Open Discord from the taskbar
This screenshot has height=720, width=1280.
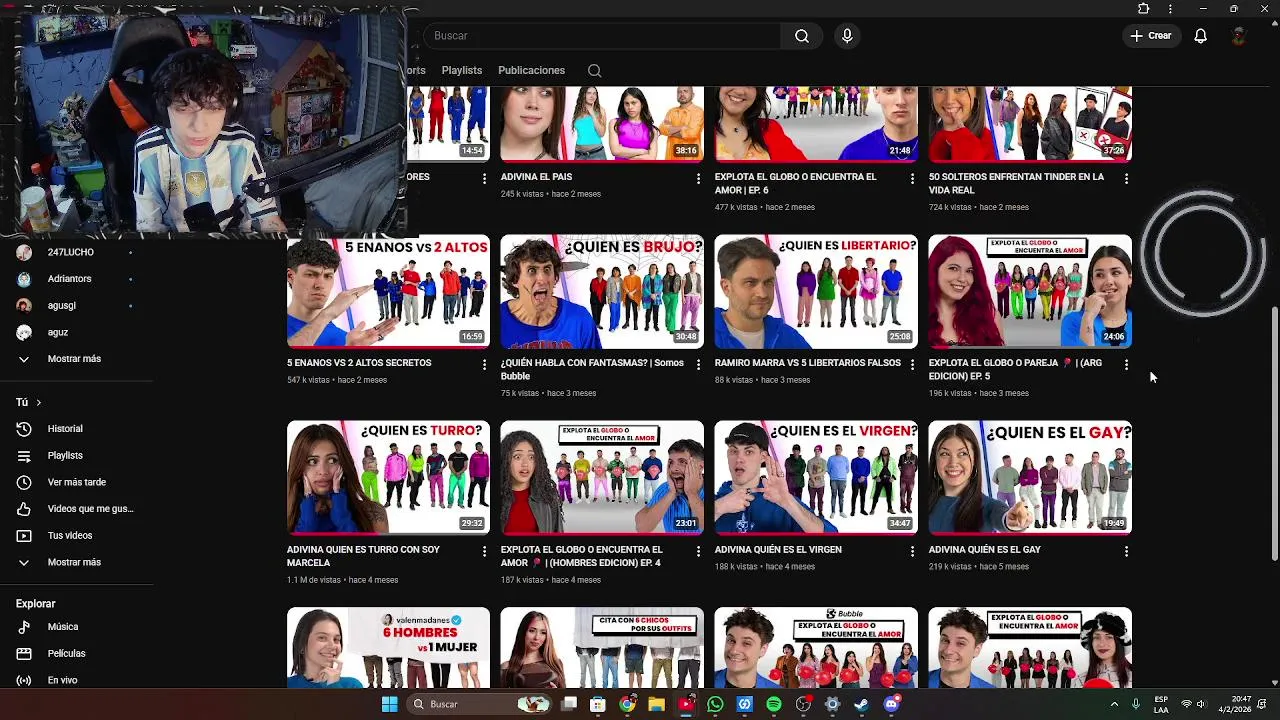(x=891, y=704)
